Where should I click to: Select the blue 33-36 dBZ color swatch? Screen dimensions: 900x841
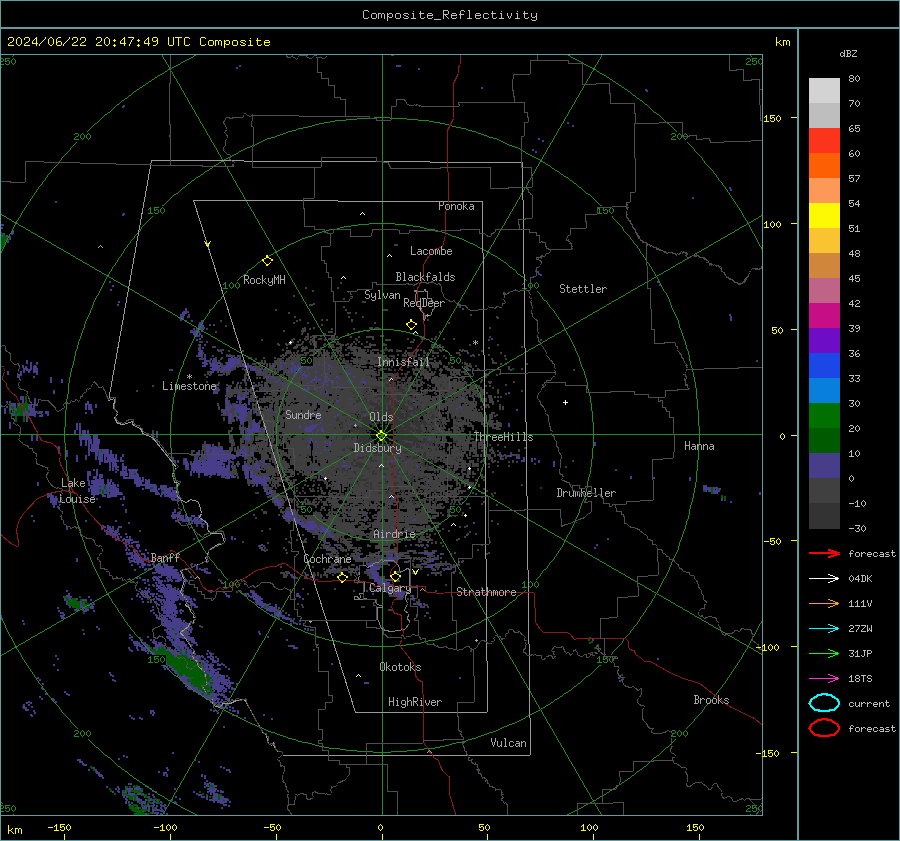824,366
